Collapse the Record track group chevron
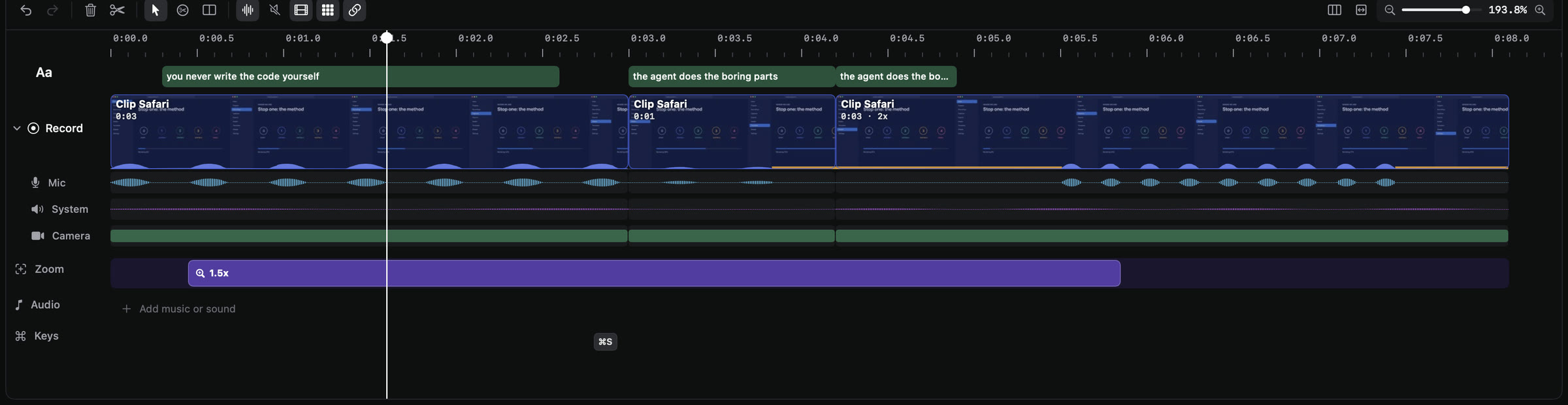1568x405 pixels. click(17, 128)
